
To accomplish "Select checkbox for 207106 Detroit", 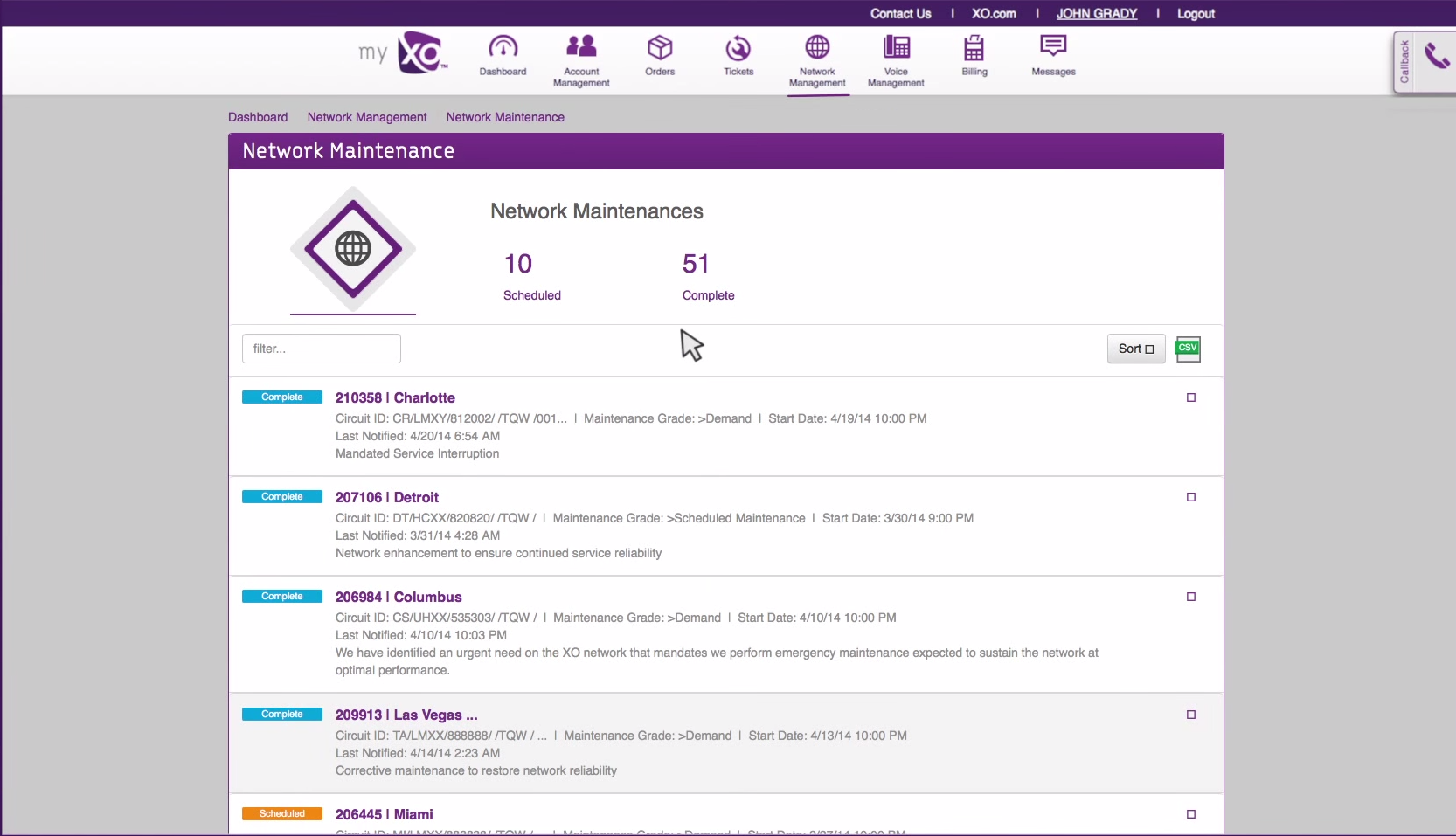I will point(1191,497).
